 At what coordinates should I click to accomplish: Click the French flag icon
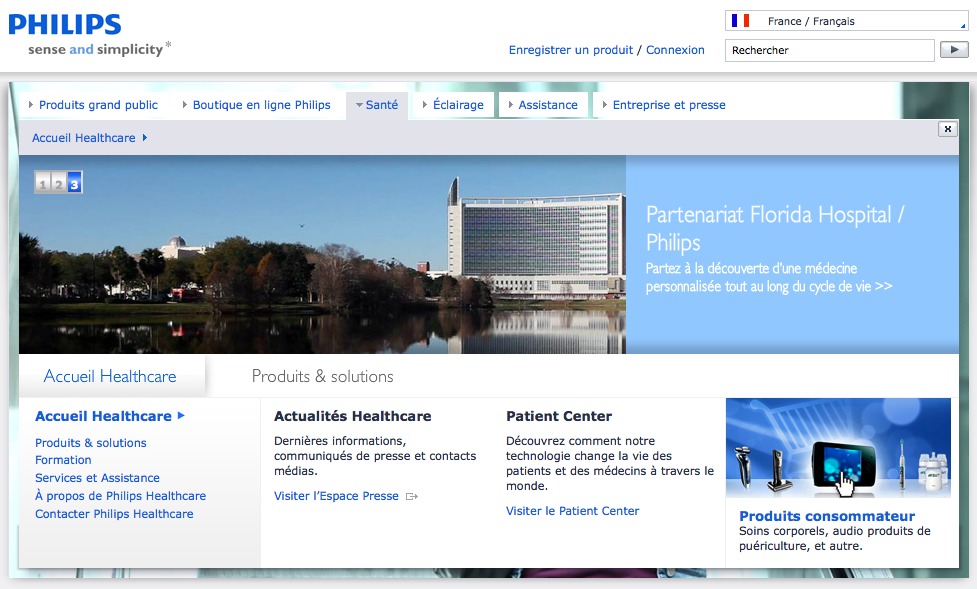point(740,21)
